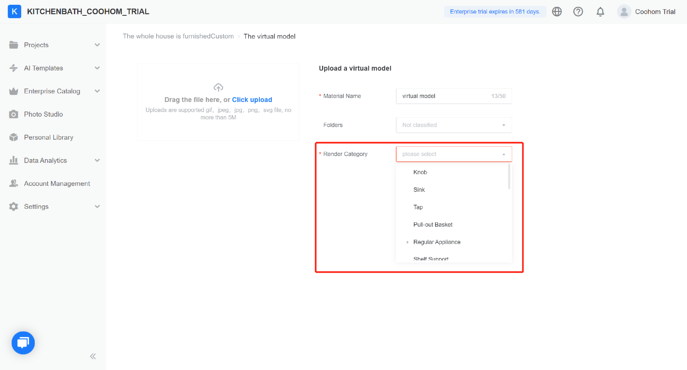The width and height of the screenshot is (687, 370).
Task: Click the Data Analytics chart icon
Action: 14,160
